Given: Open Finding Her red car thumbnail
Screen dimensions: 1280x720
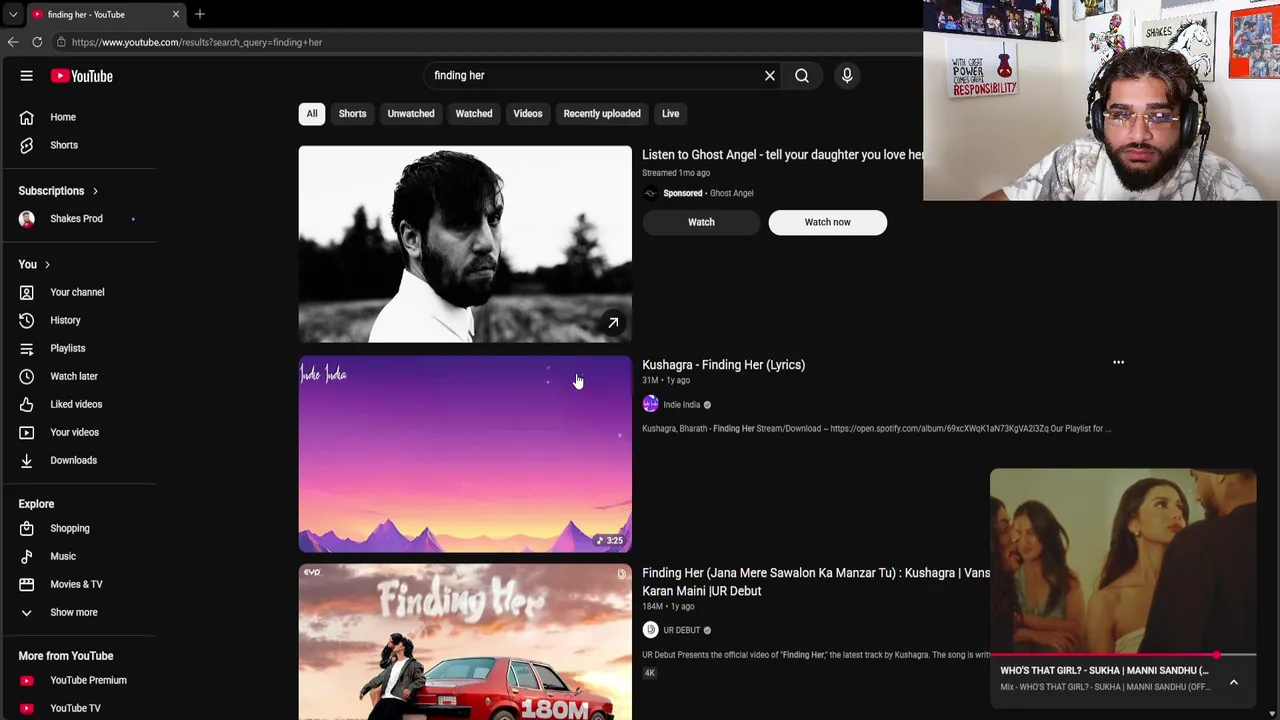Looking at the screenshot, I should coord(465,642).
